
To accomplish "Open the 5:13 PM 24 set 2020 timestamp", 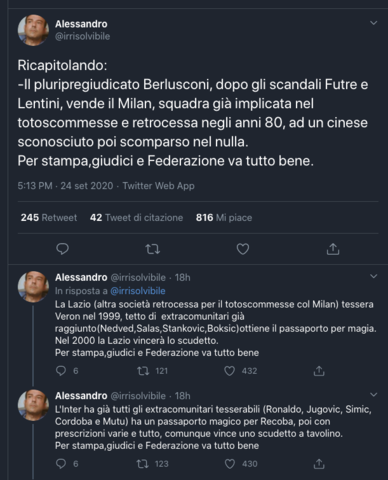I will click(65, 186).
